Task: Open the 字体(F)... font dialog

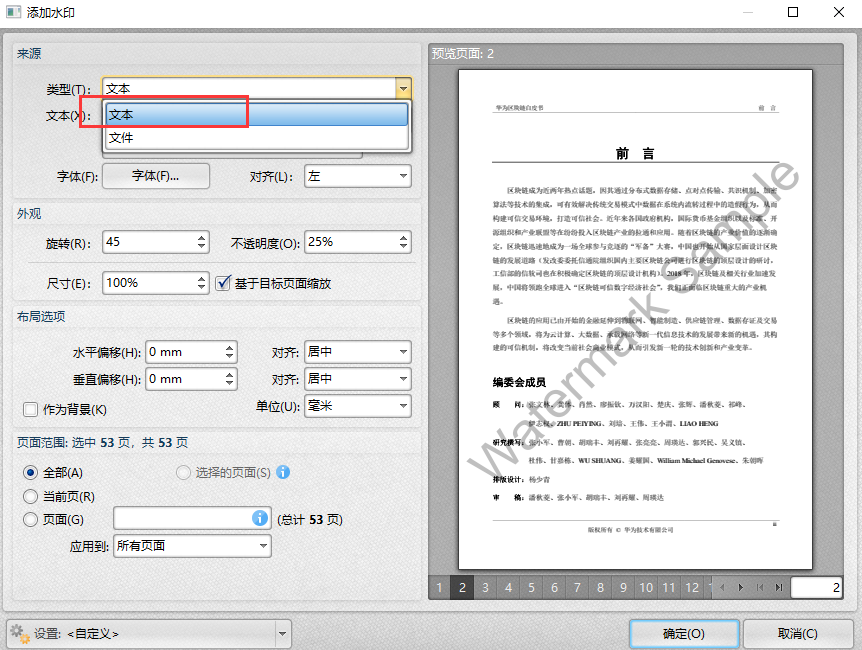Action: pos(156,176)
